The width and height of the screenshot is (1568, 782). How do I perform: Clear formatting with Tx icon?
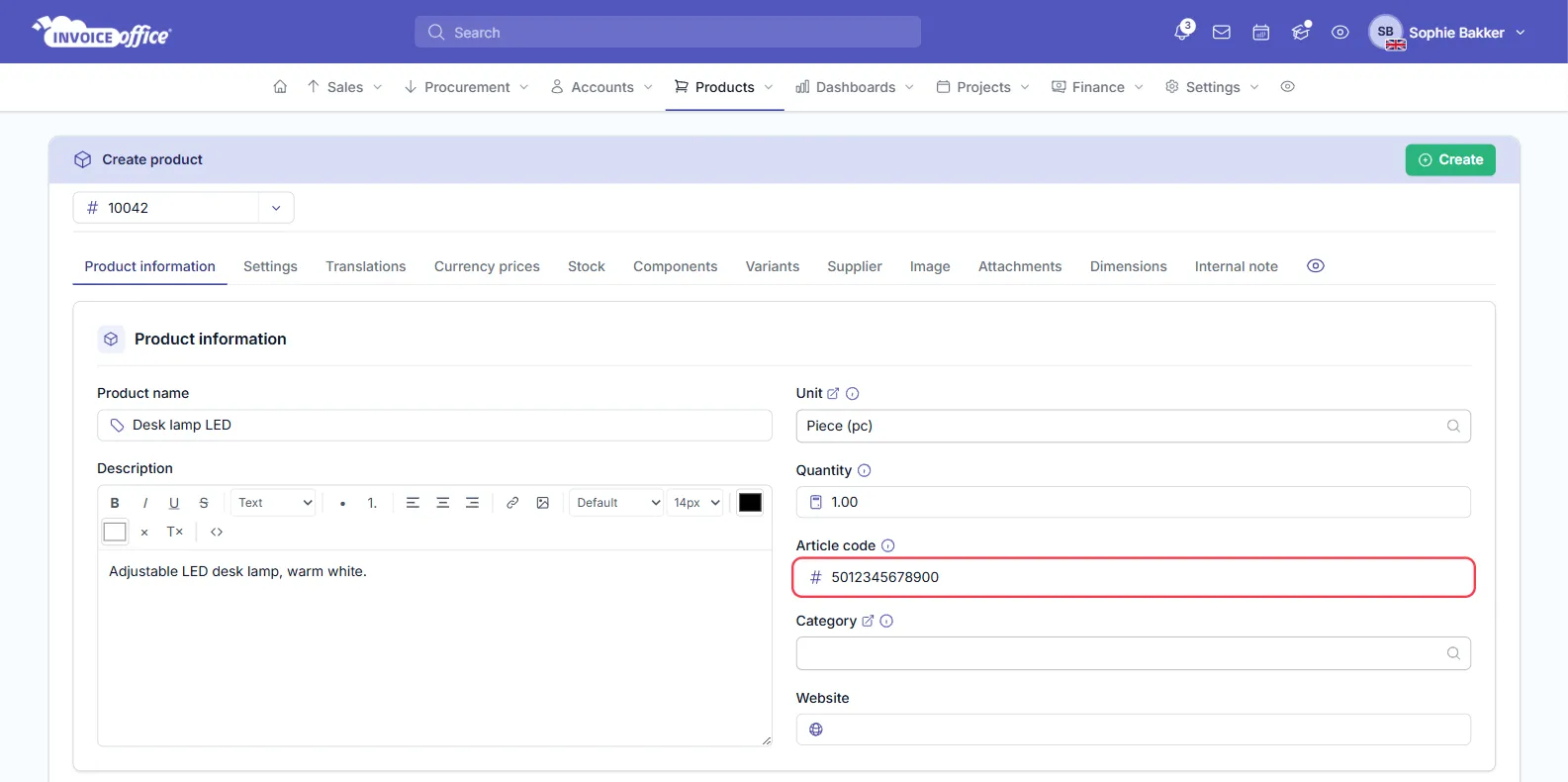[175, 532]
